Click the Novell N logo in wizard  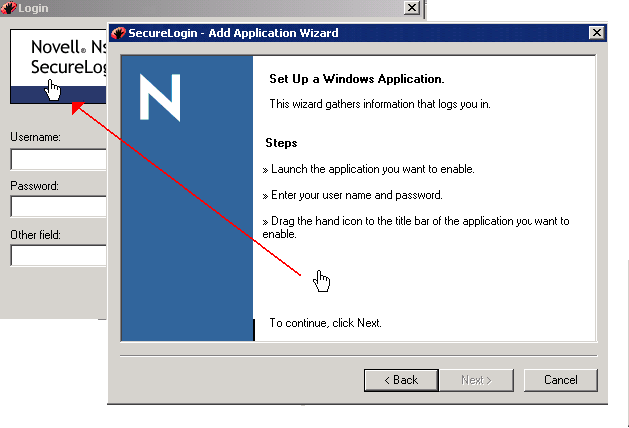coord(160,97)
